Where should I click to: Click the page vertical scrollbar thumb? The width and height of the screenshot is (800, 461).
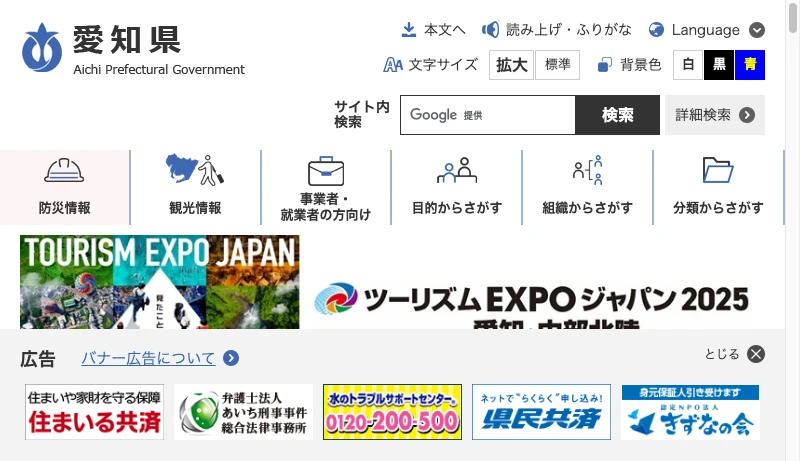[x=793, y=17]
